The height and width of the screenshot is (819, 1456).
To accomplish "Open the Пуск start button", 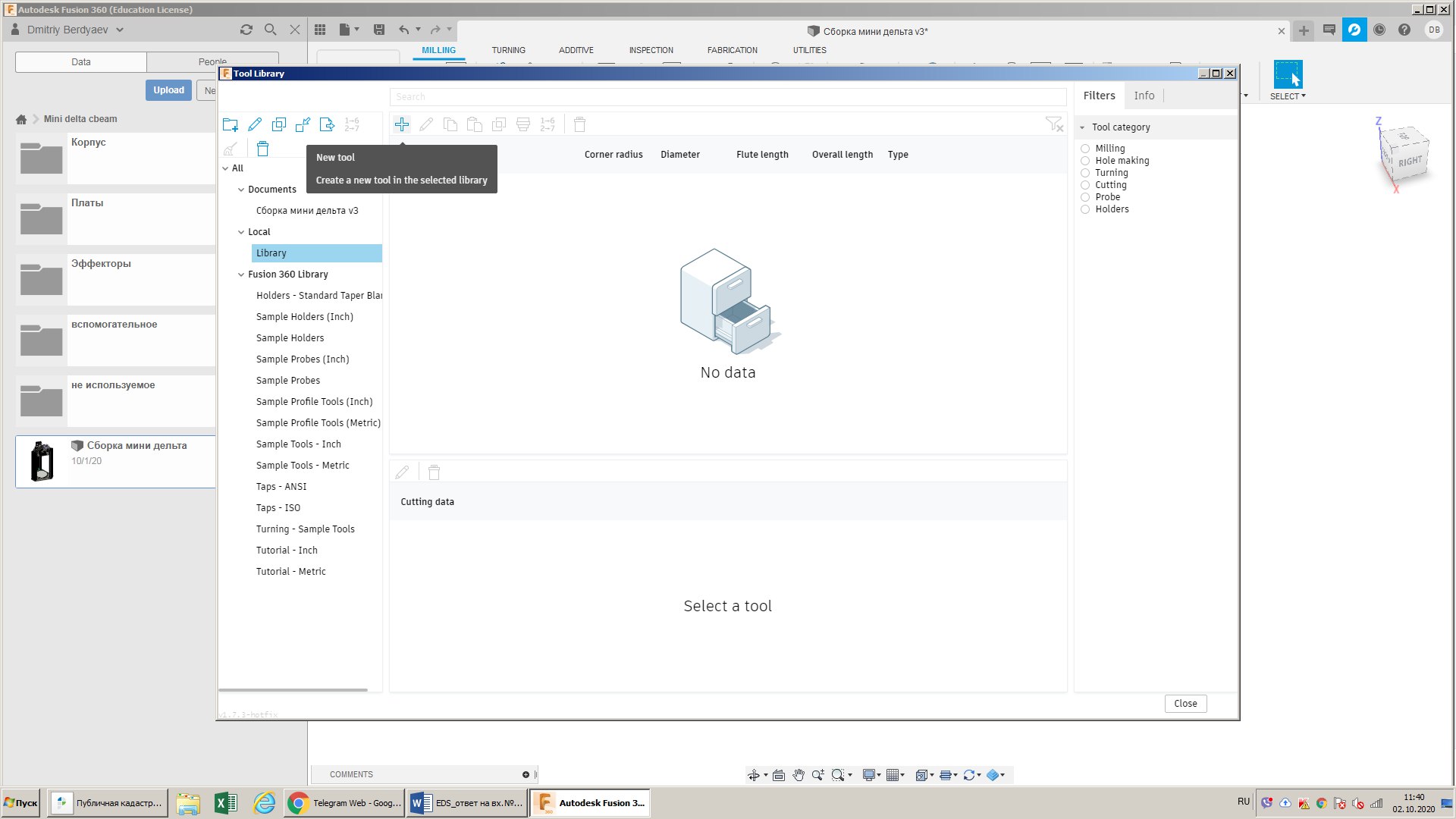I will (x=20, y=803).
